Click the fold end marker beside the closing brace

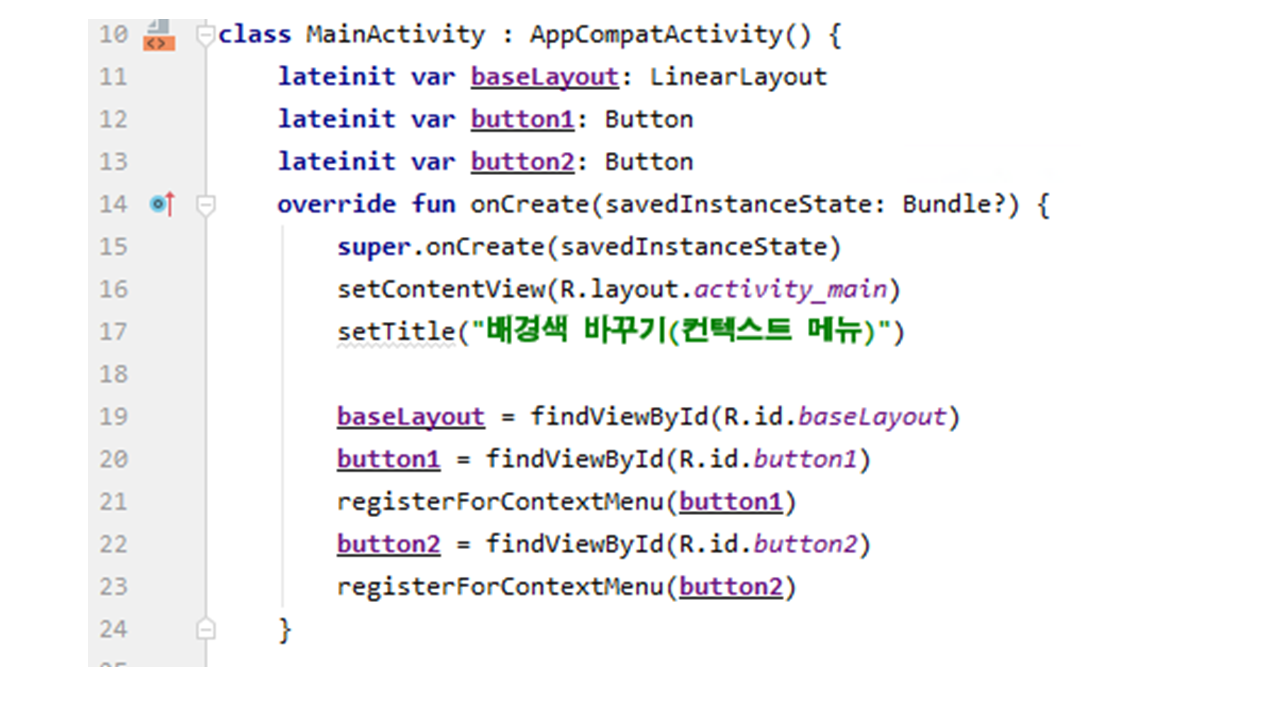206,629
